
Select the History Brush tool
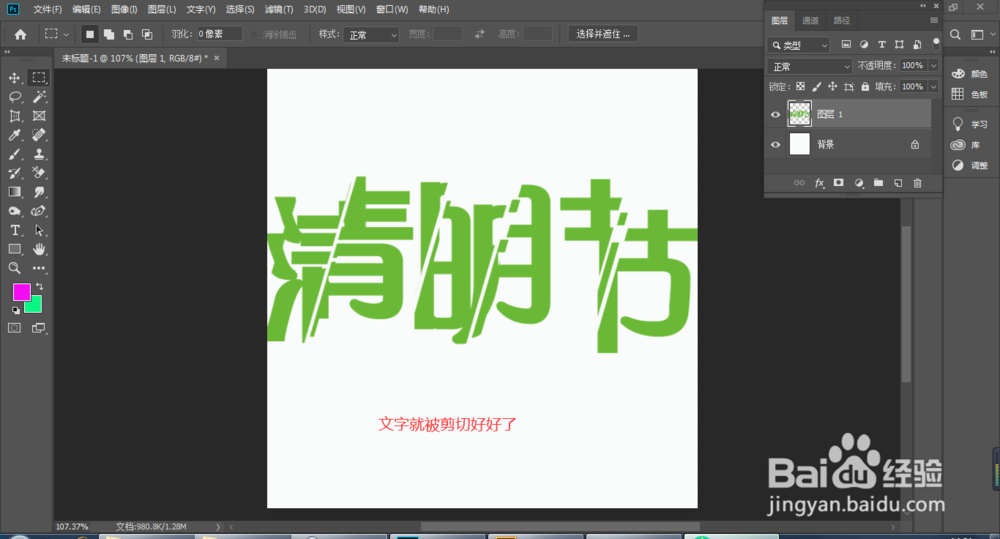pos(14,173)
